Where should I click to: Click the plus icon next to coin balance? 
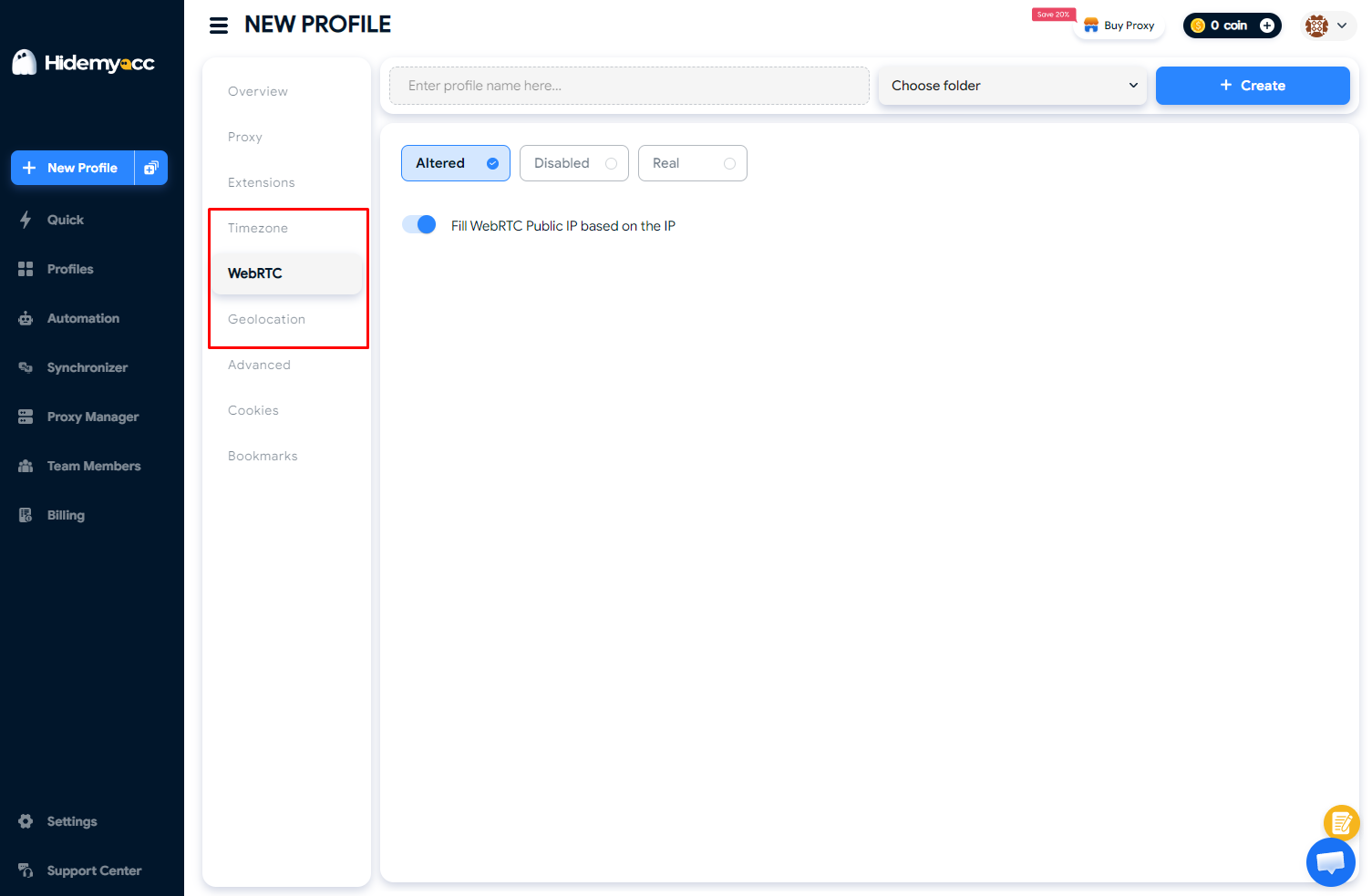[1266, 26]
